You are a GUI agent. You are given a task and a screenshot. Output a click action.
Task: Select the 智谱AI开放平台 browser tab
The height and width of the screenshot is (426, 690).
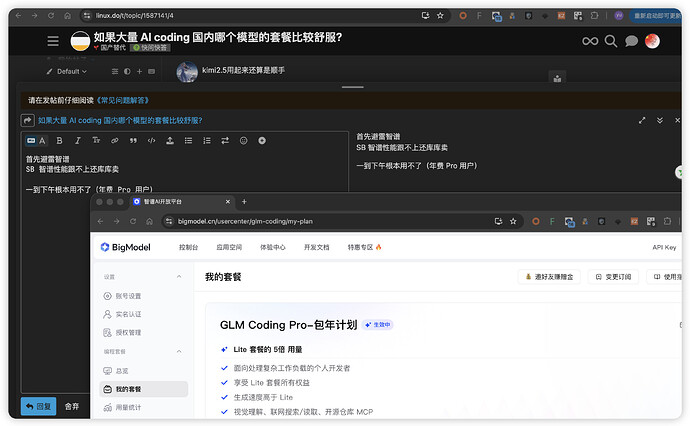(182, 202)
